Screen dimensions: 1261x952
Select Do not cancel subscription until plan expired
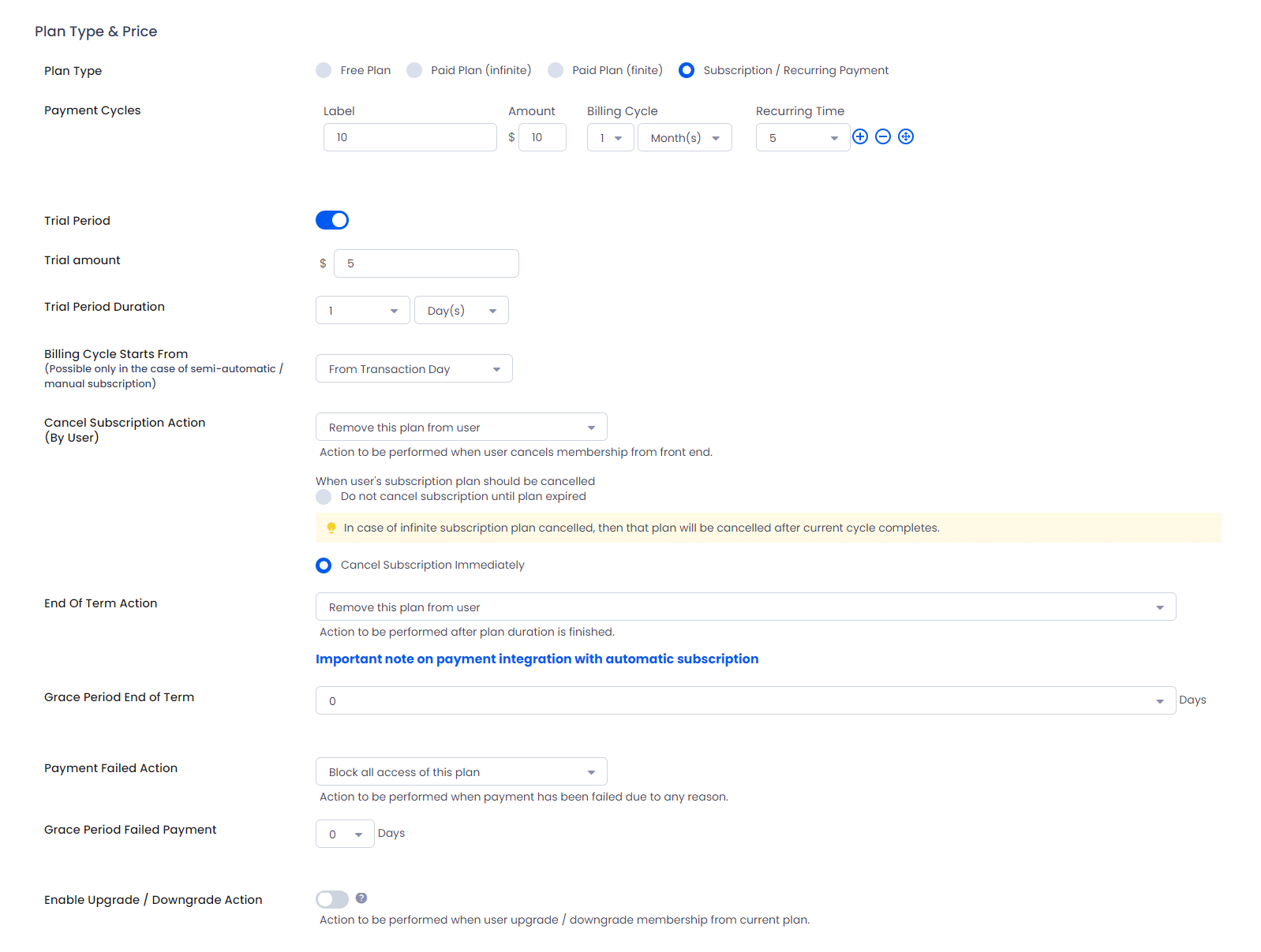pyautogui.click(x=324, y=496)
